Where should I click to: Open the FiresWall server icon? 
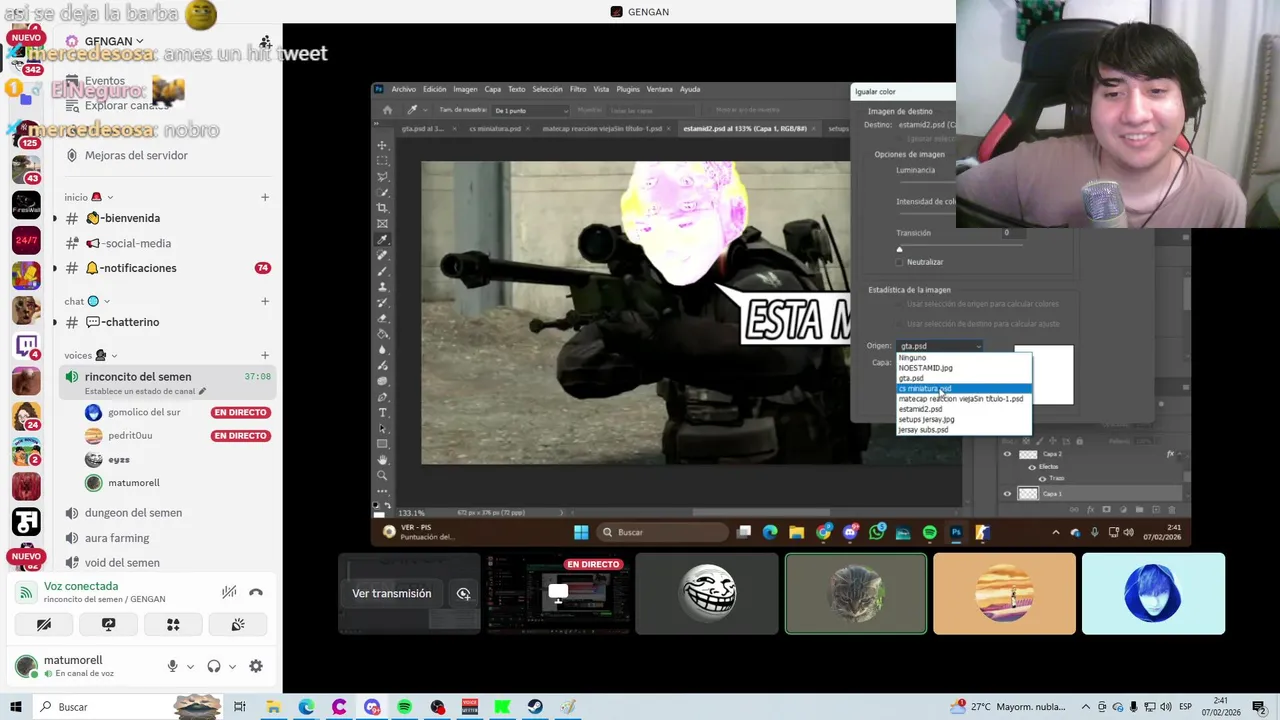26,205
